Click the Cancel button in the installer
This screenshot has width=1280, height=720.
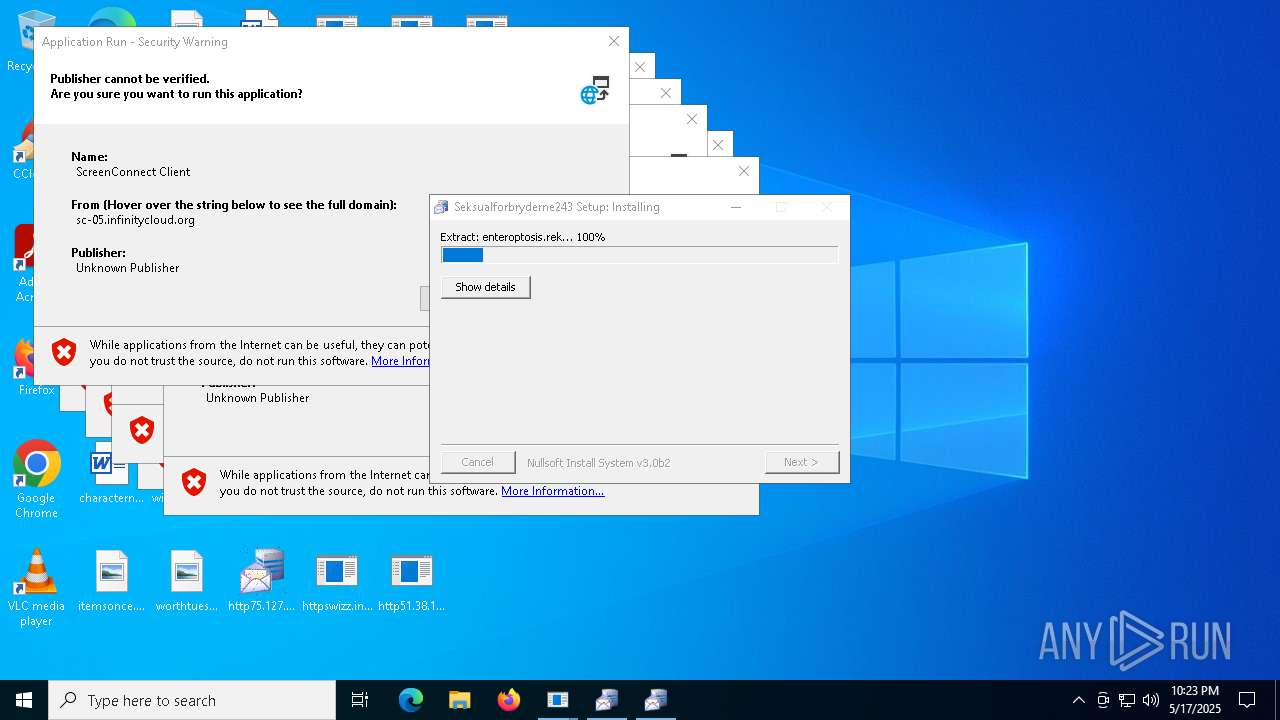[x=477, y=462]
